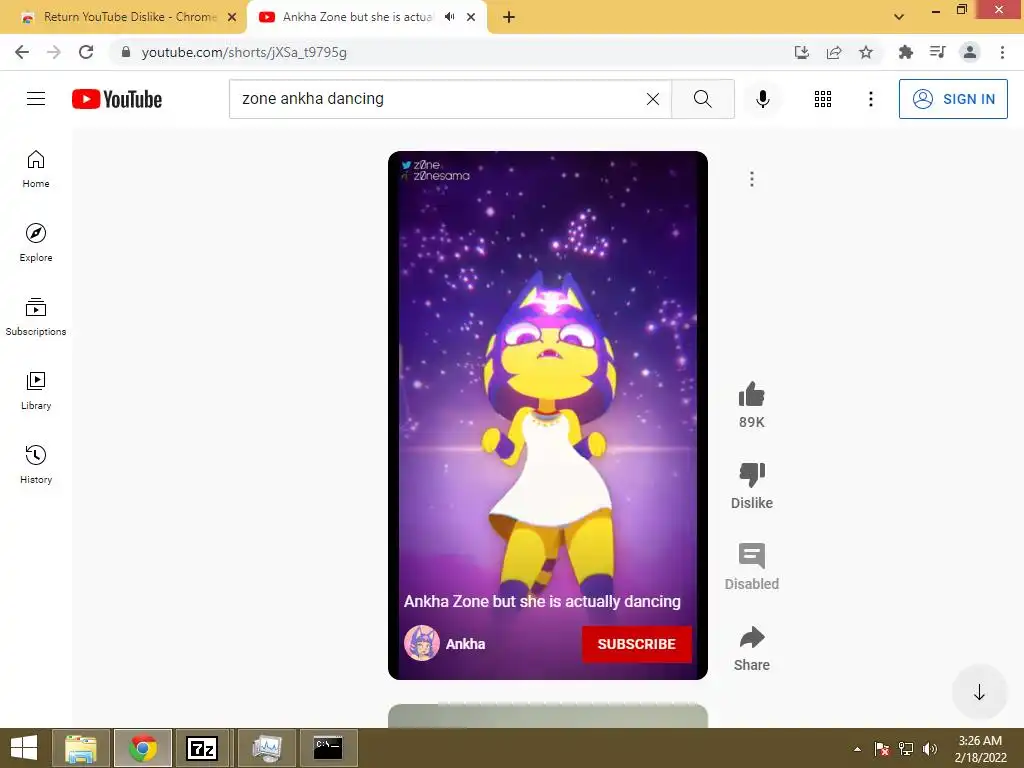
Task: Show hidden system tray icons
Action: click(857, 749)
